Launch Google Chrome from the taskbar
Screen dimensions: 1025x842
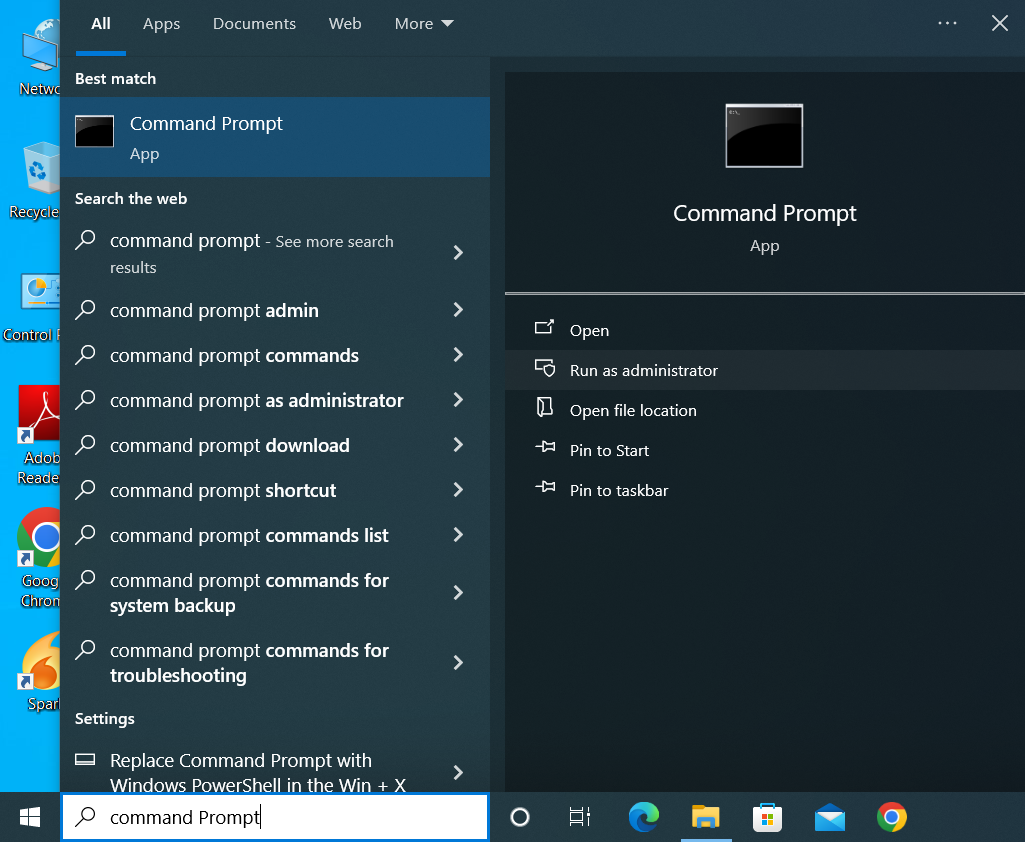pyautogui.click(x=891, y=817)
